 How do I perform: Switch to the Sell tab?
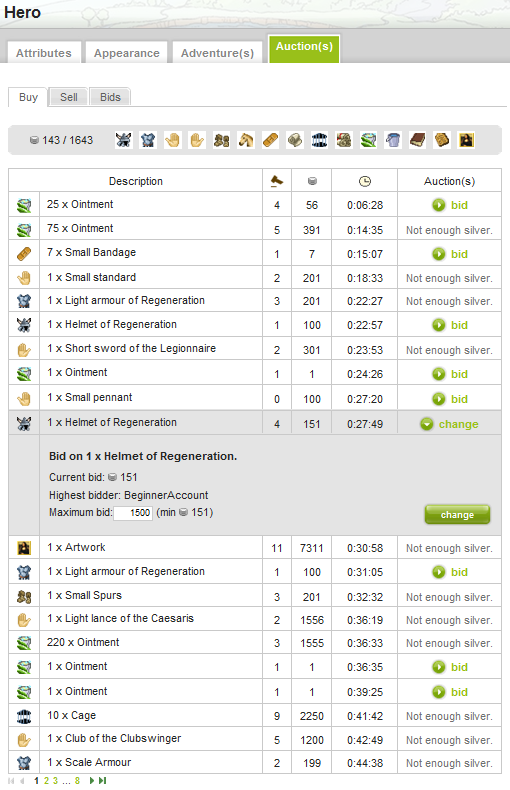[69, 97]
